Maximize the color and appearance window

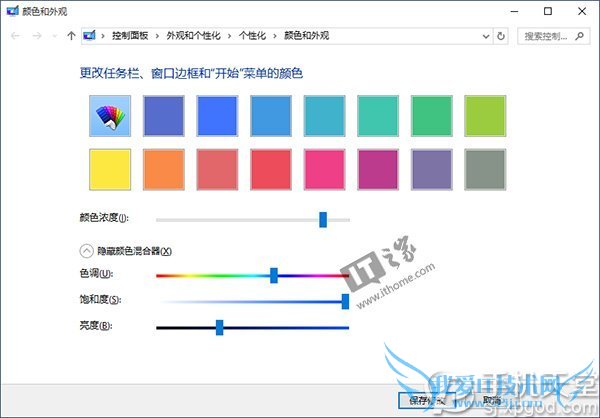[548, 11]
